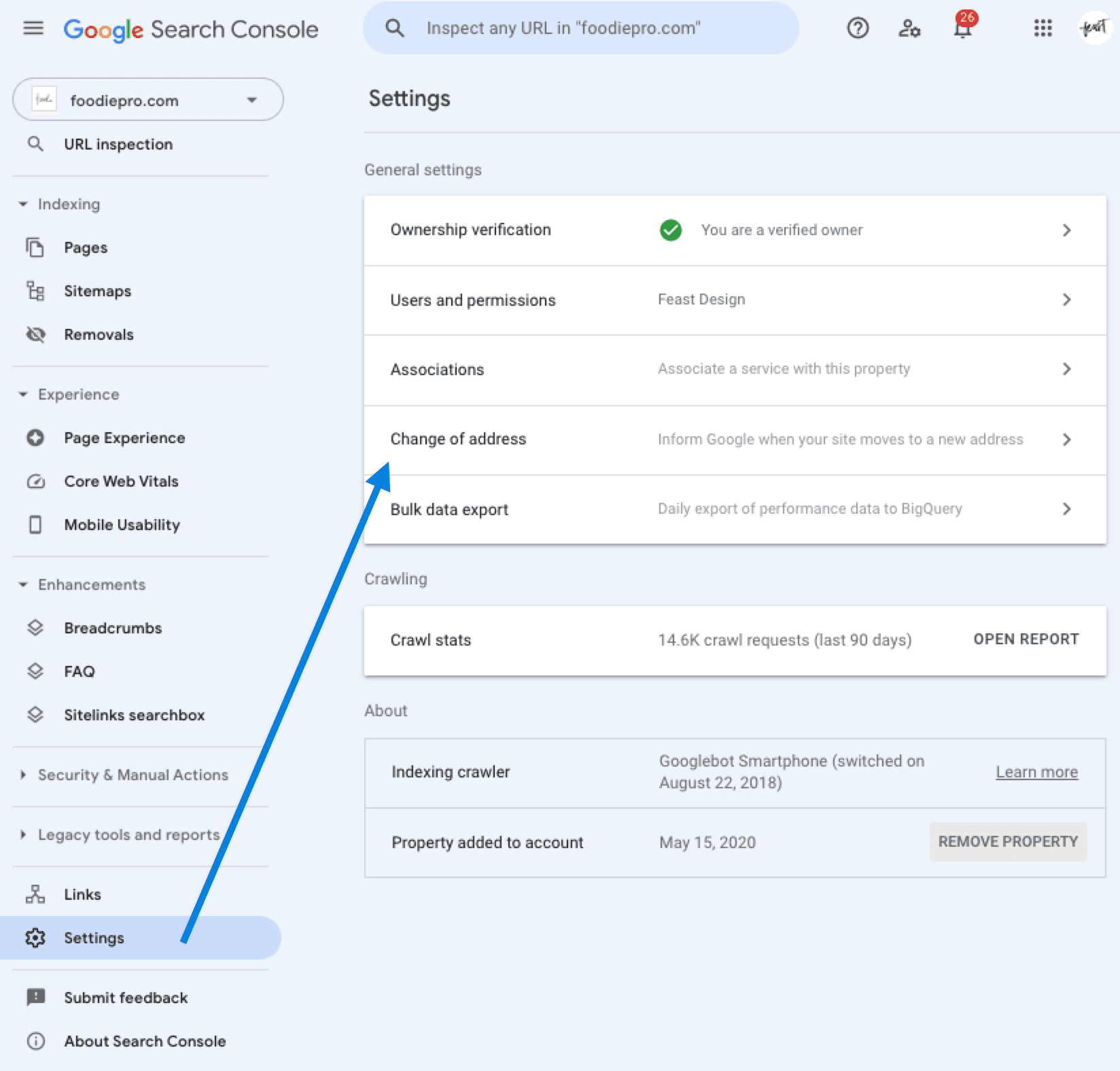Open the hamburger navigation menu
Viewport: 1120px width, 1071px height.
click(x=33, y=29)
